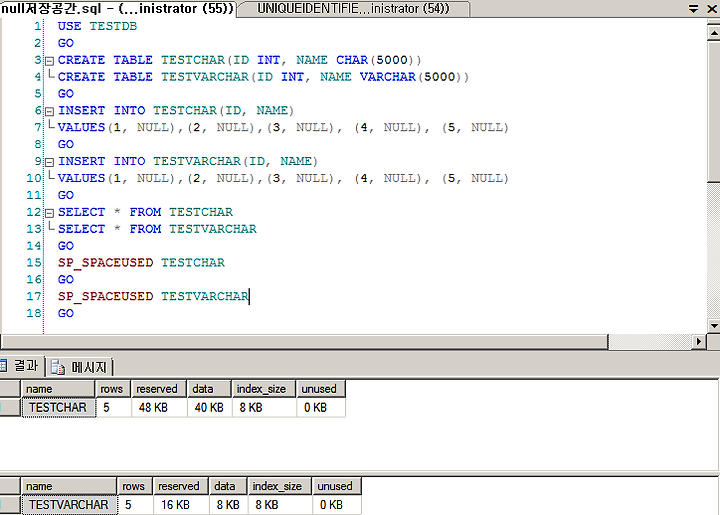This screenshot has height=515, width=720.
Task: Click SP_SPACEUSED TESTVARCHAR on line 17
Action: tap(153, 297)
